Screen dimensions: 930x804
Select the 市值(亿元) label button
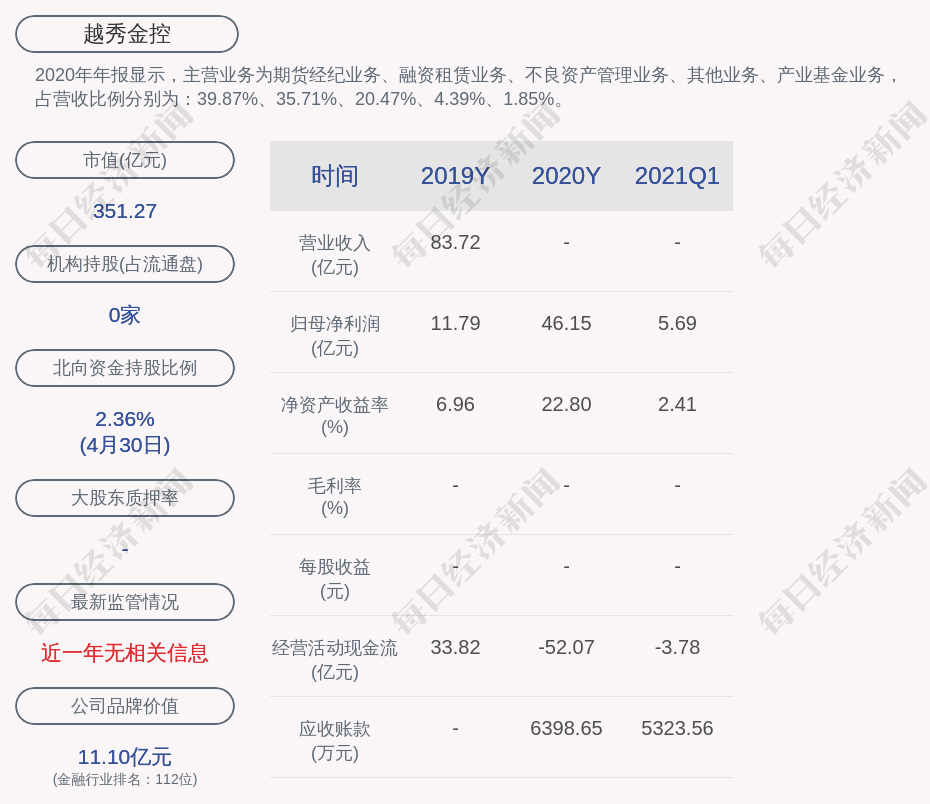coord(125,160)
